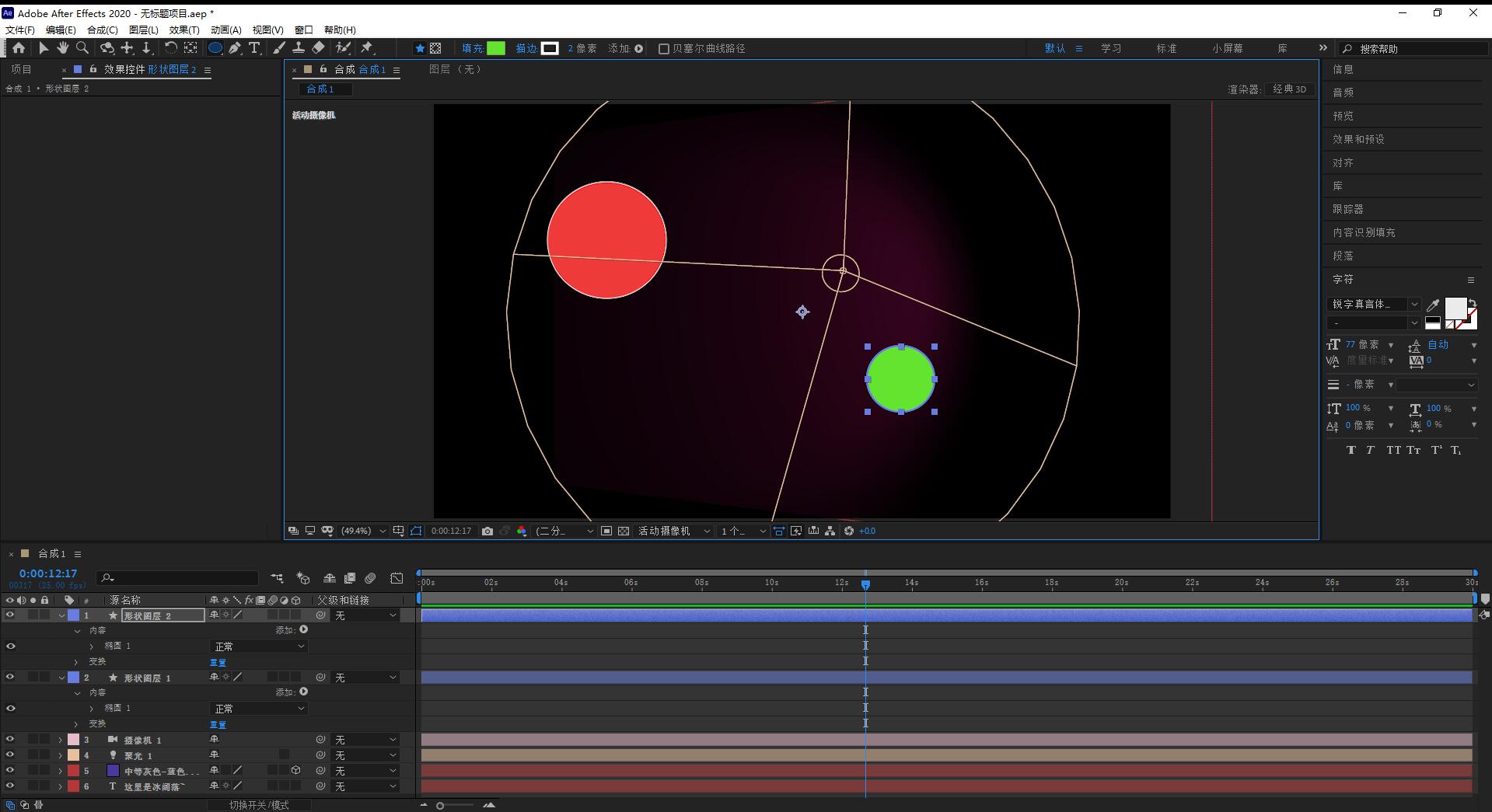Click the snapshot camera icon in viewer
The height and width of the screenshot is (812, 1492).
487,531
